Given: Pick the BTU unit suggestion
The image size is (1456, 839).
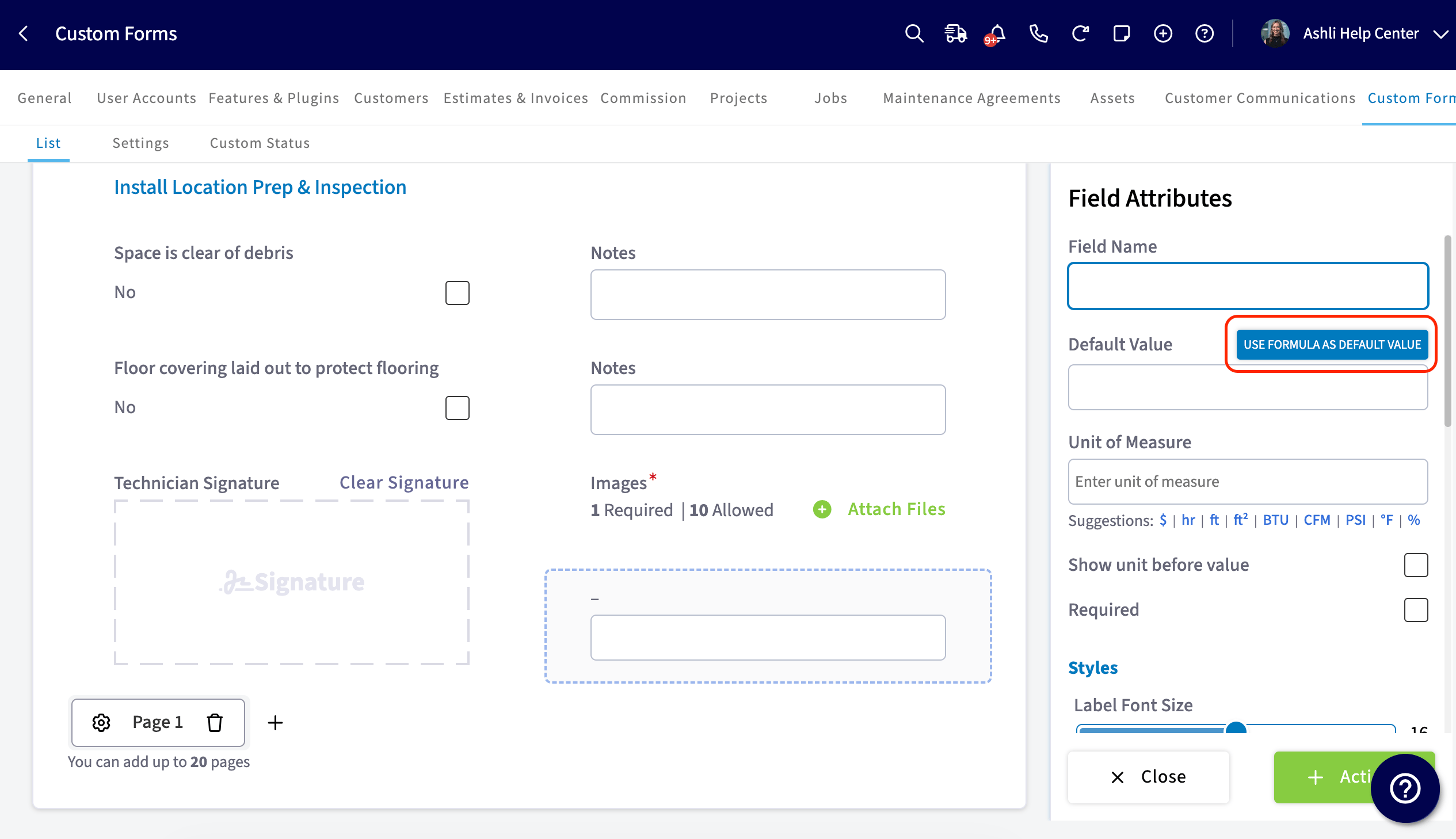Looking at the screenshot, I should (1276, 520).
